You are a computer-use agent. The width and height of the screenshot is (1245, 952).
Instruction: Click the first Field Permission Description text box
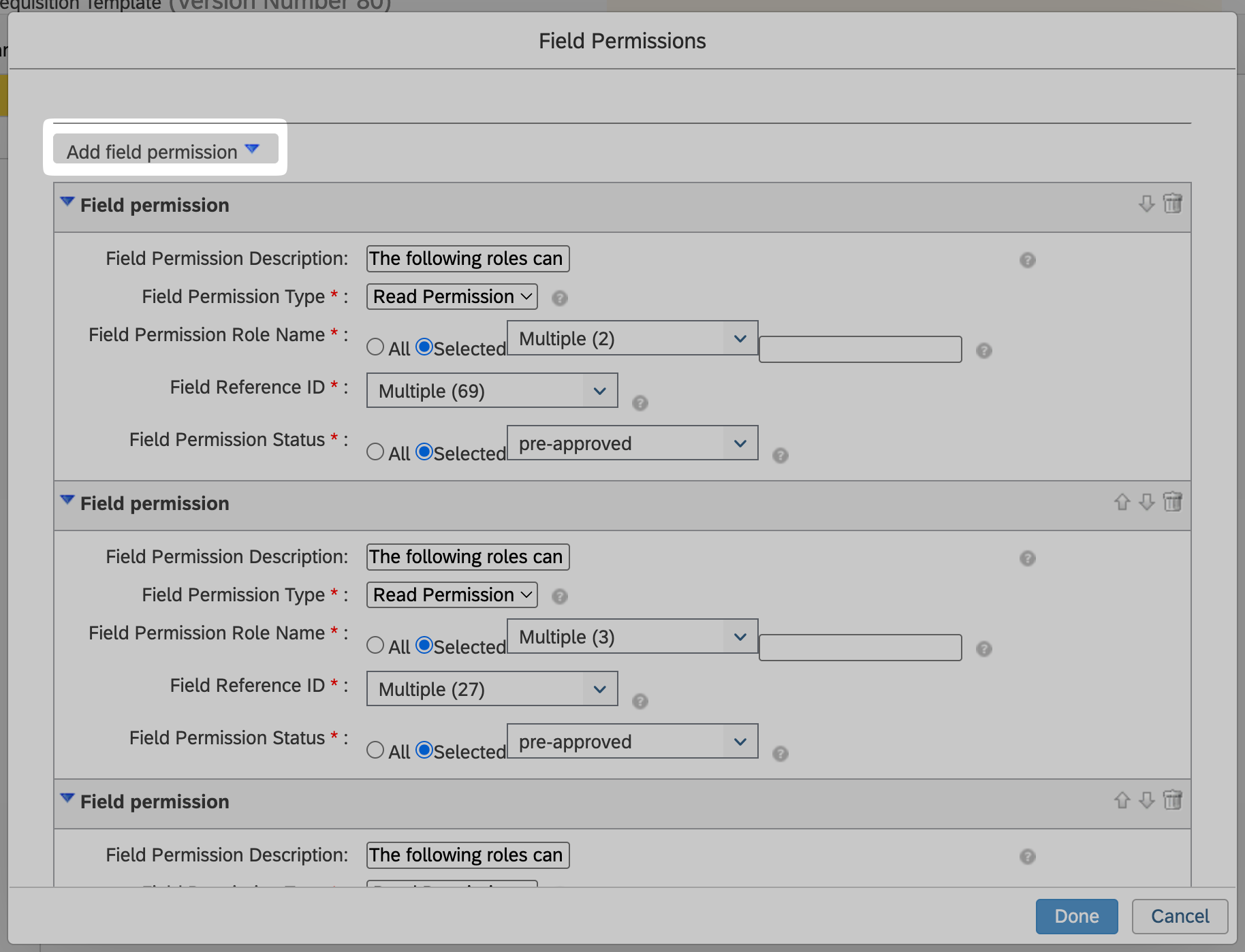tap(467, 259)
